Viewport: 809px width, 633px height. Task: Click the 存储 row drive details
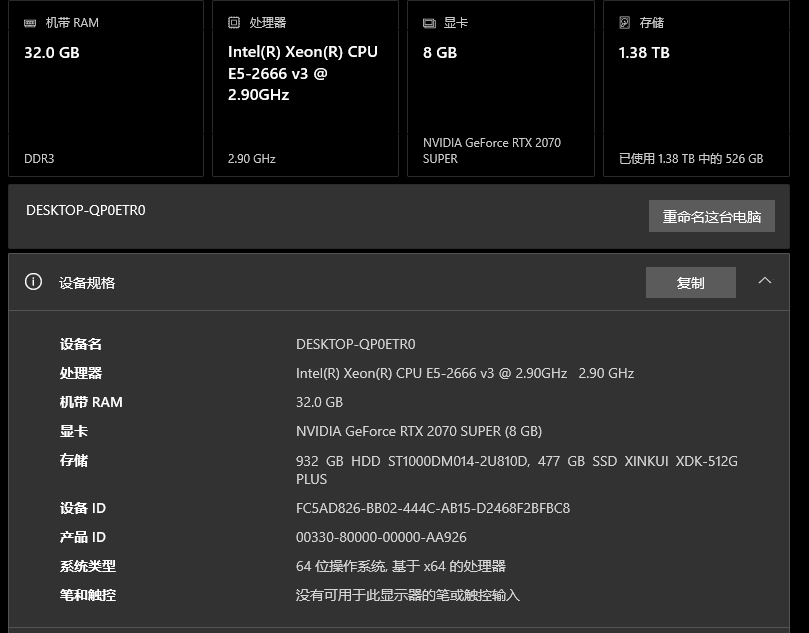(516, 469)
